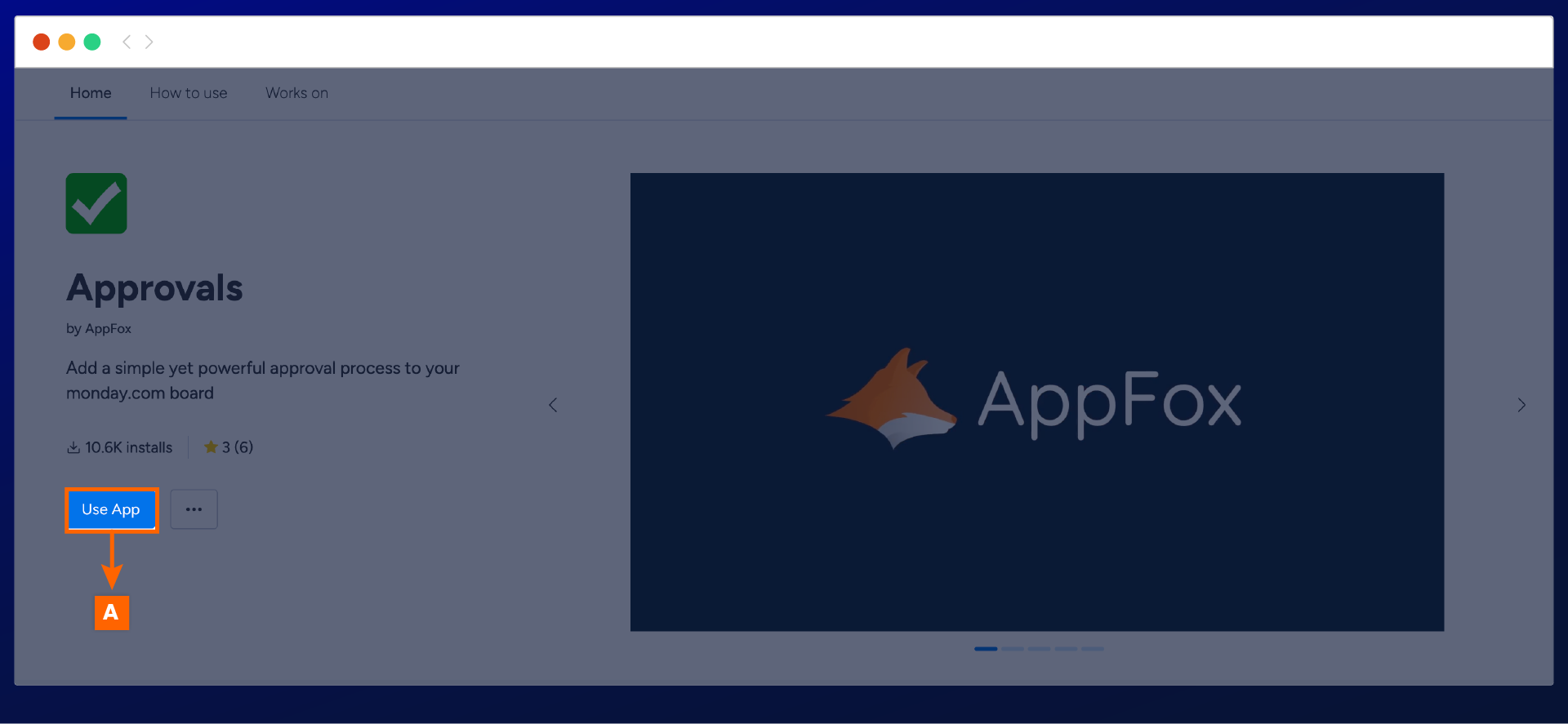
Task: Click the by AppFox developer link
Action: [x=99, y=328]
